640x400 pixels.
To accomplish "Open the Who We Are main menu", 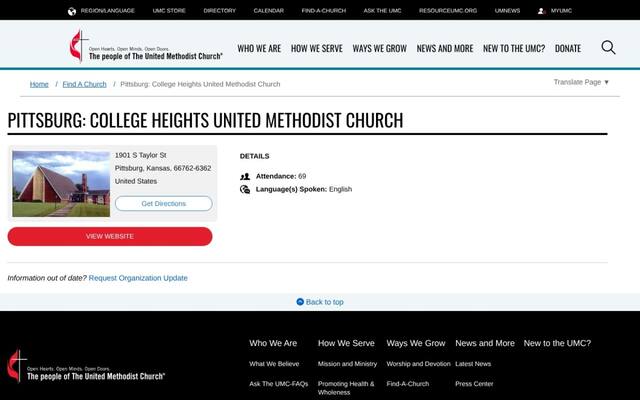I will (x=259, y=48).
